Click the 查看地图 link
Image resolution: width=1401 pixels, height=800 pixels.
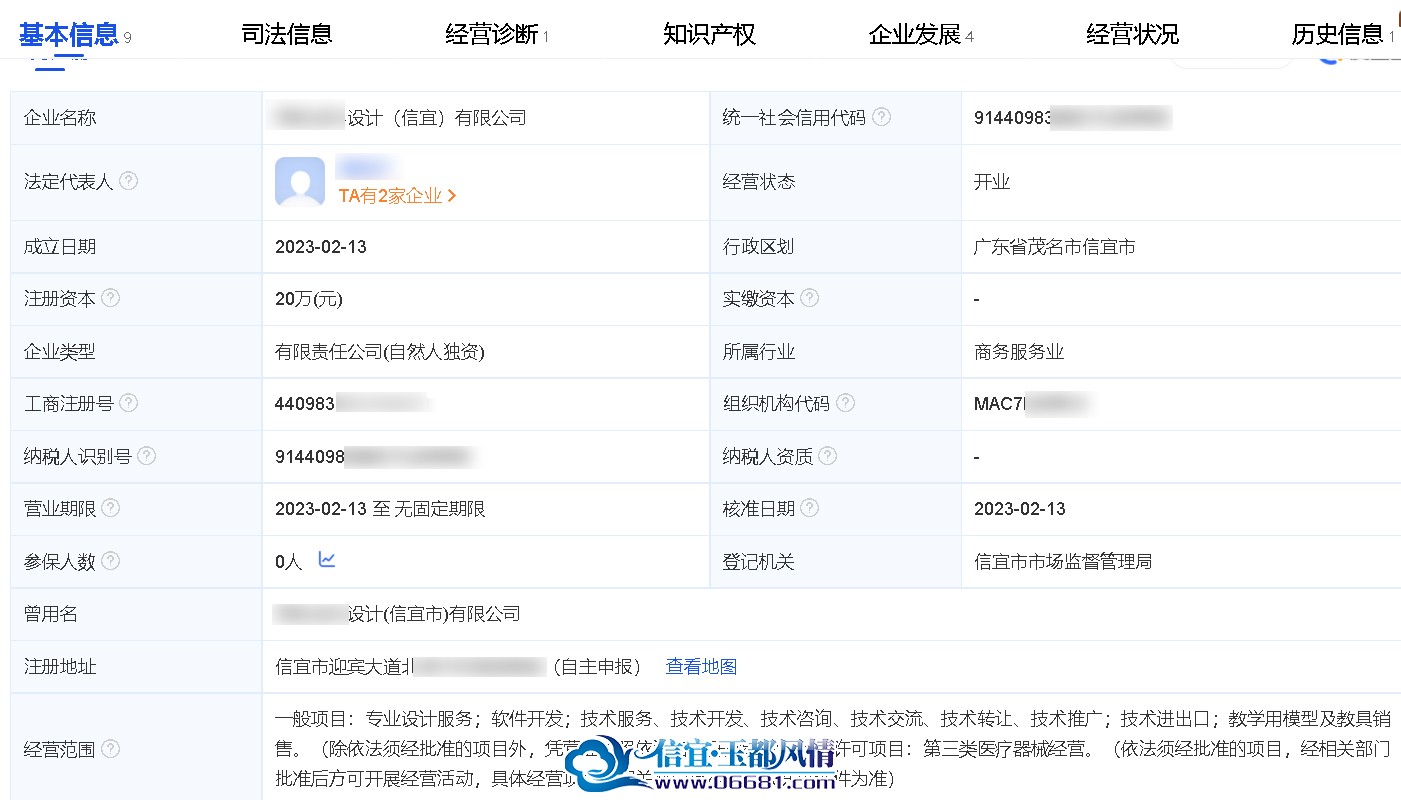point(701,666)
